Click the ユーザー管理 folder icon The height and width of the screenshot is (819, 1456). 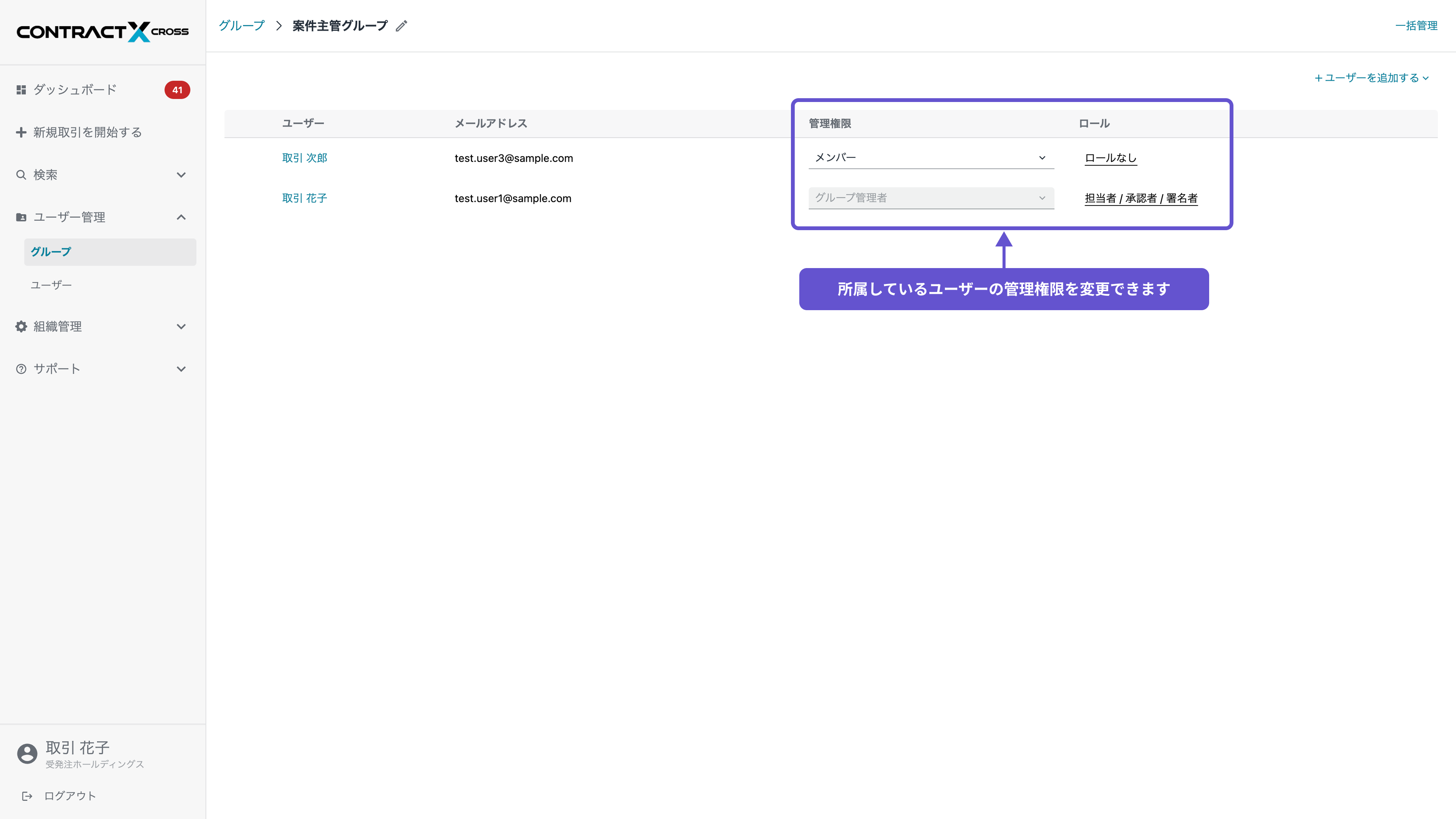tap(21, 217)
